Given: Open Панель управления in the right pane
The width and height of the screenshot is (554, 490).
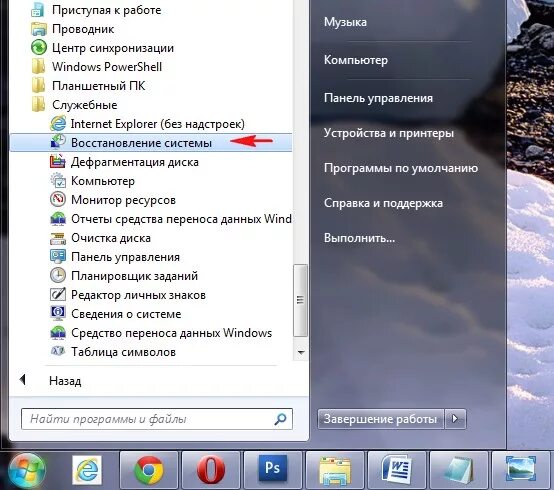Looking at the screenshot, I should tap(378, 98).
